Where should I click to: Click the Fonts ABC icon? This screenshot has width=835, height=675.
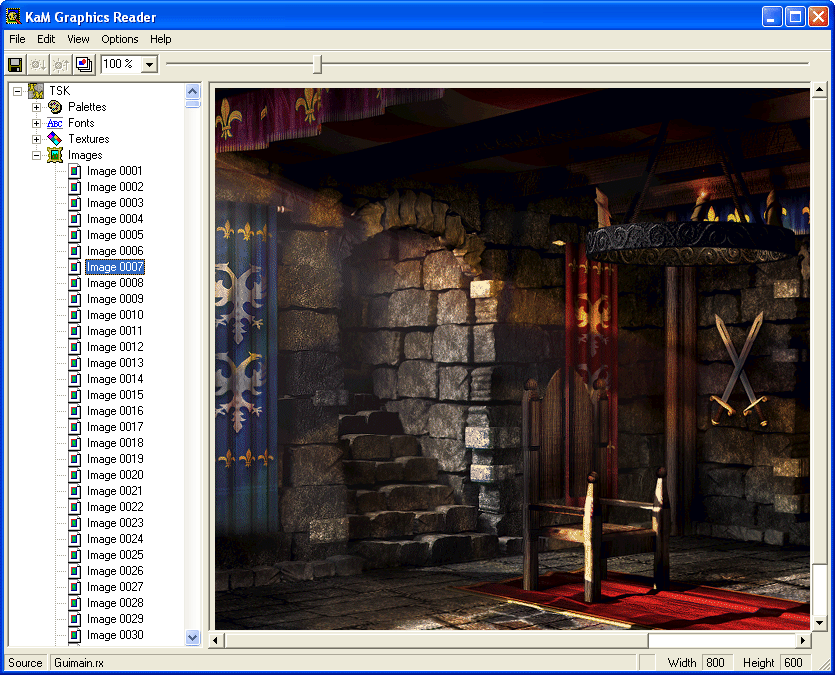[55, 123]
